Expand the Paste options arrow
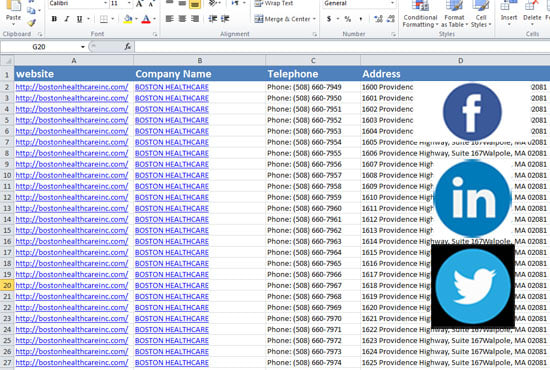Viewport: 550px width, 370px height. click(13, 25)
